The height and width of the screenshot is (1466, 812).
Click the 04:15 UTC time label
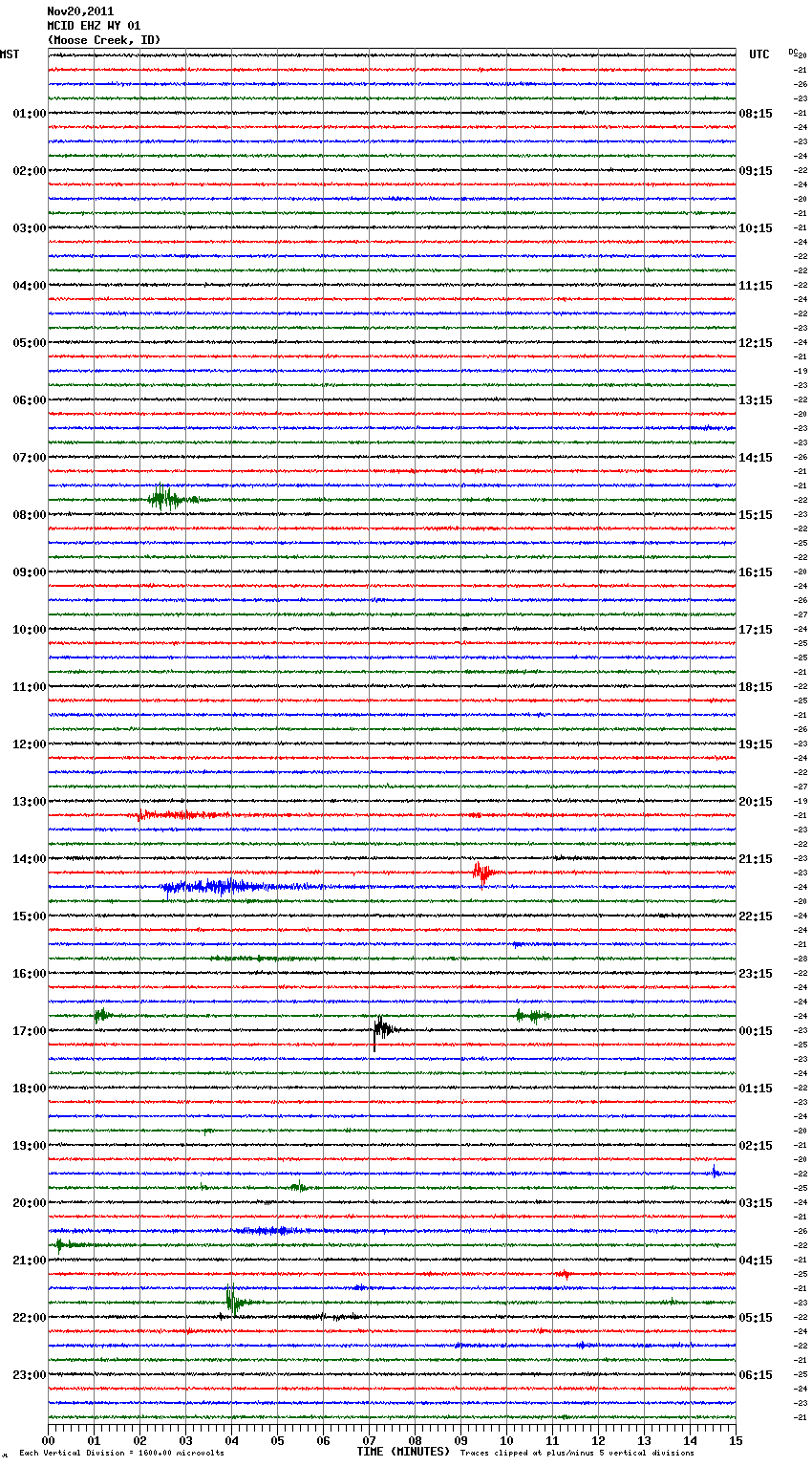tap(756, 1261)
